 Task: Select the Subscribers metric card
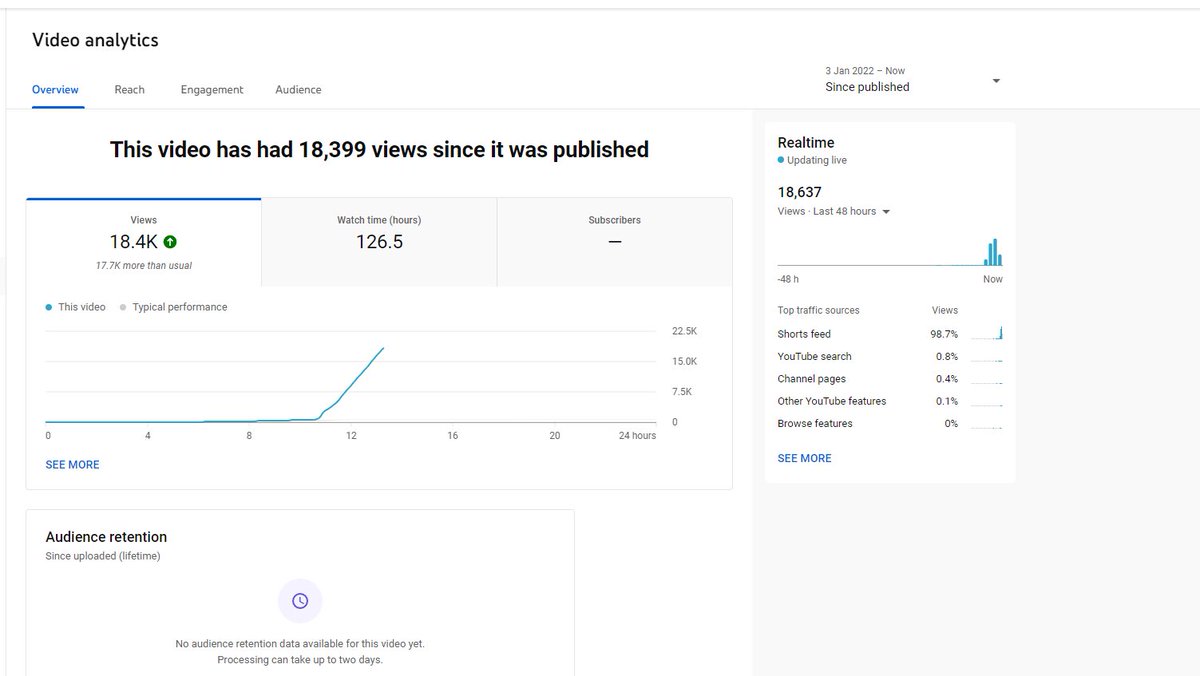(614, 242)
